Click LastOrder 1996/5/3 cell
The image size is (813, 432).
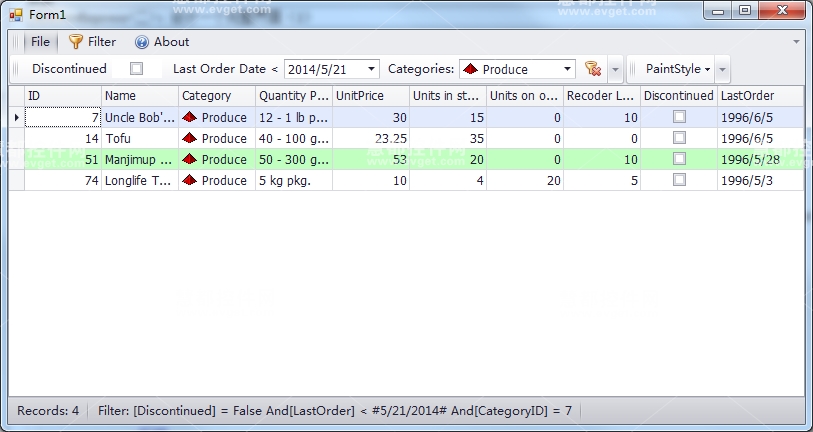(761, 180)
